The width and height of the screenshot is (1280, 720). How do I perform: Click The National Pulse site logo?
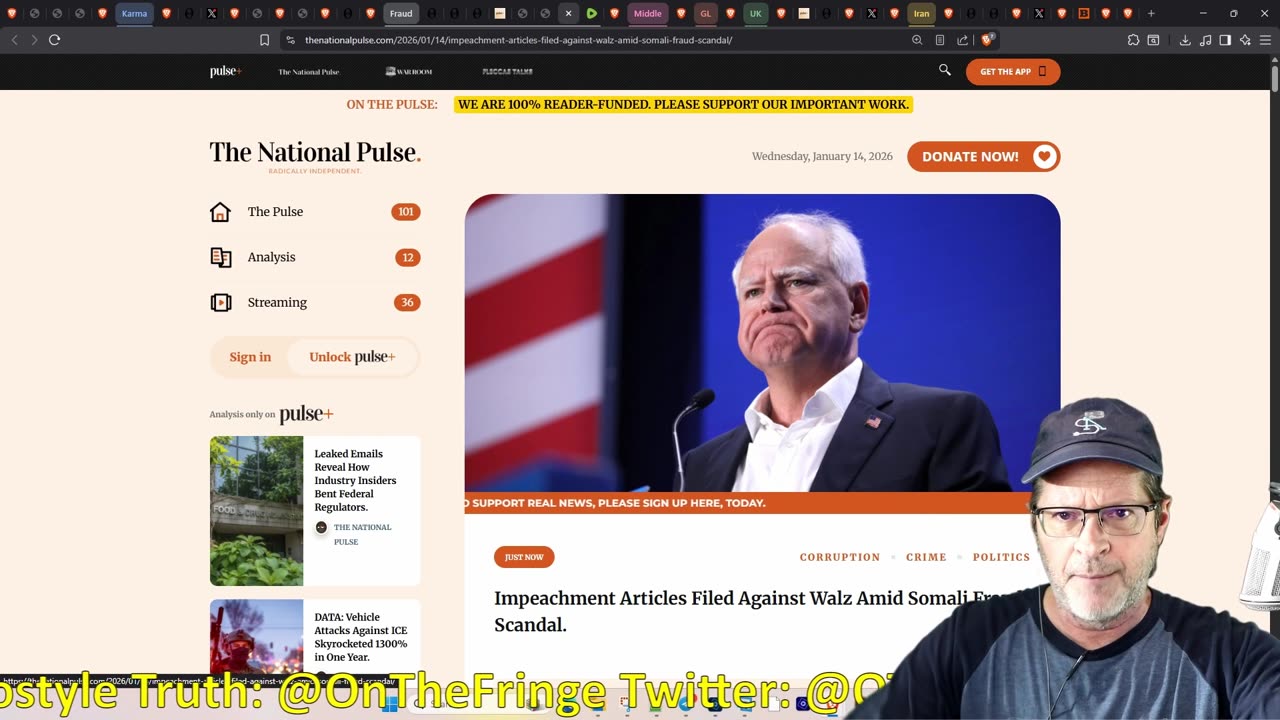tap(315, 154)
